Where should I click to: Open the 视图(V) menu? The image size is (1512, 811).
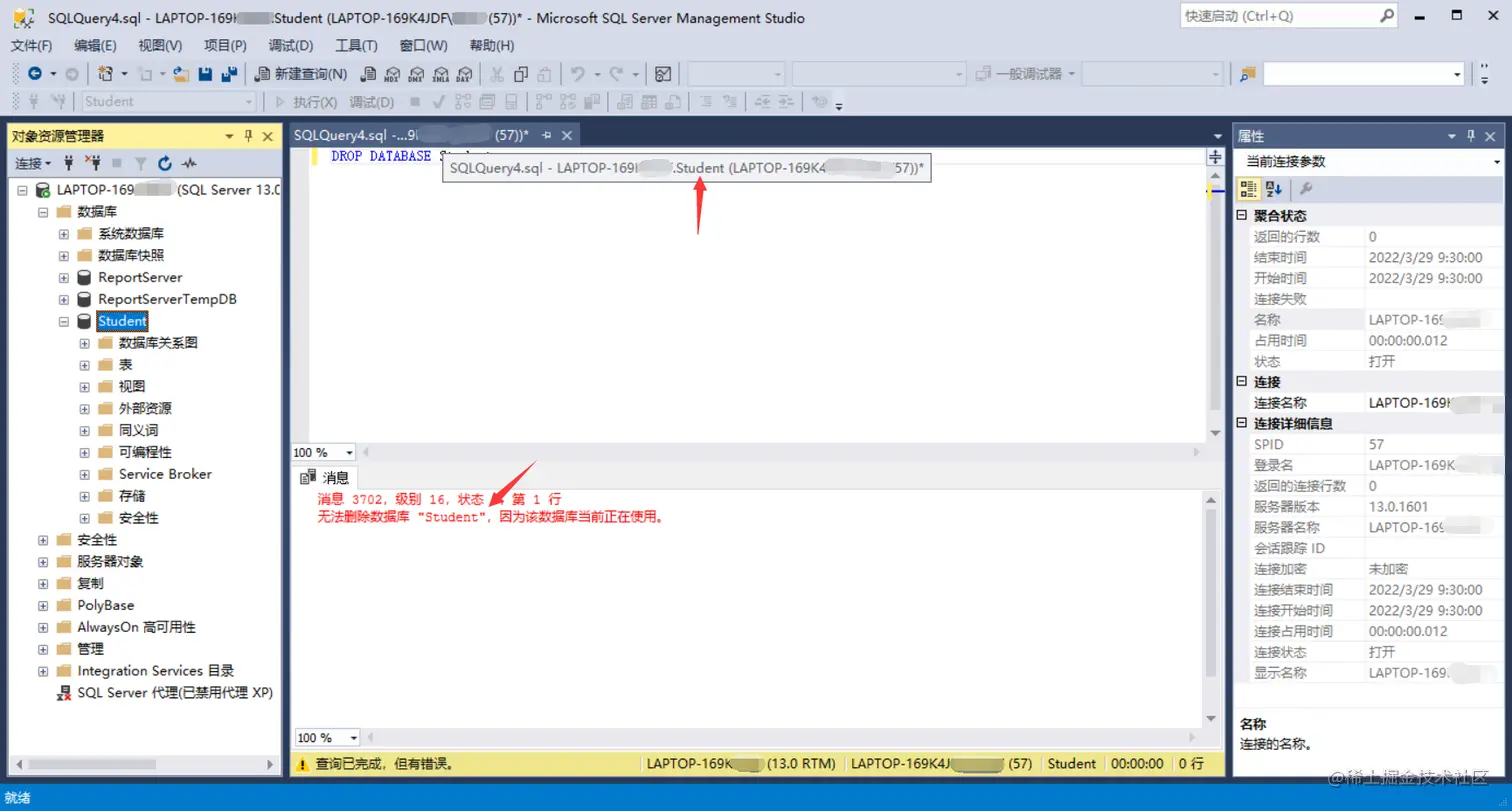tap(160, 45)
